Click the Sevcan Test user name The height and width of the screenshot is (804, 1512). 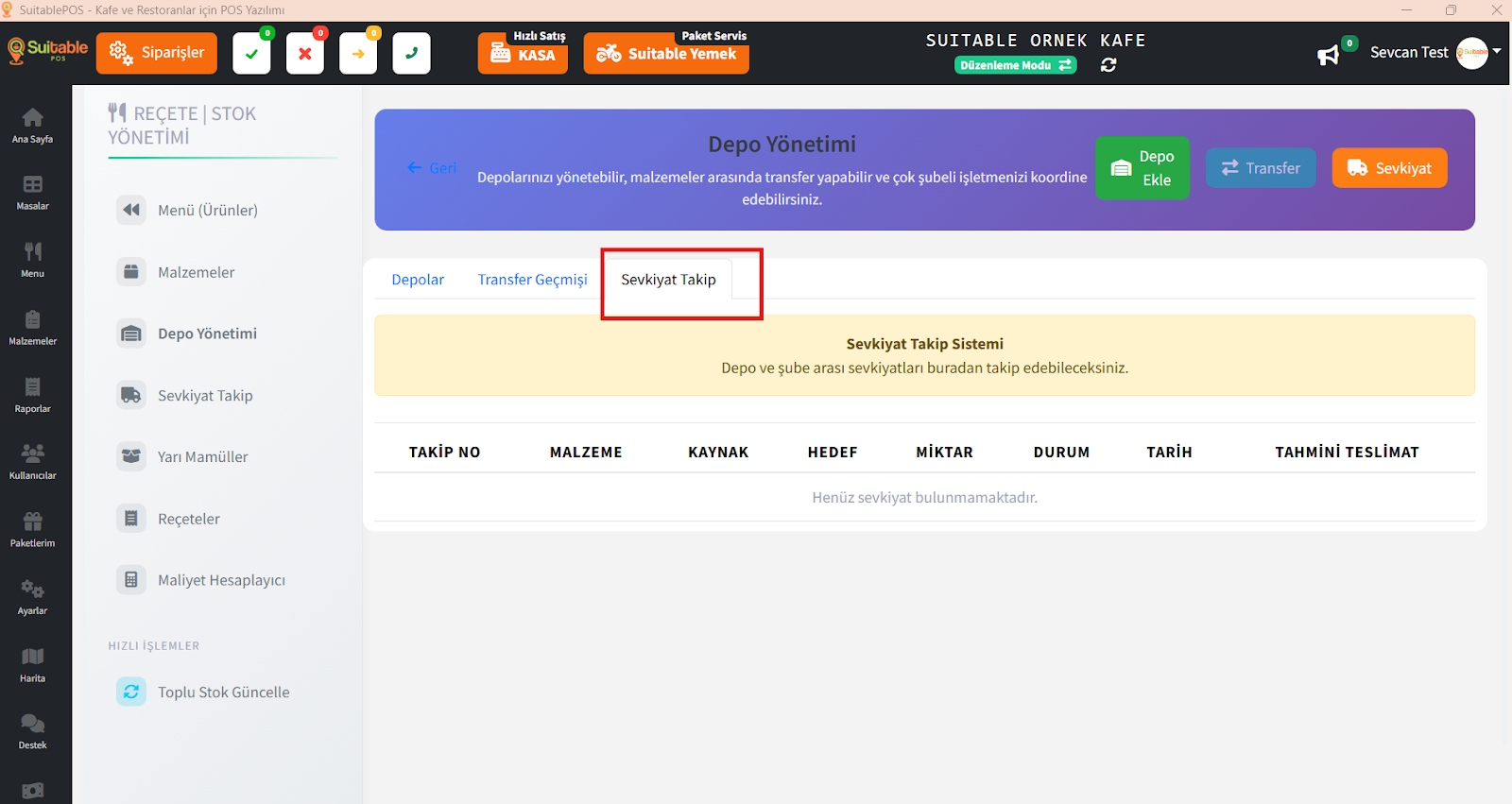point(1408,53)
